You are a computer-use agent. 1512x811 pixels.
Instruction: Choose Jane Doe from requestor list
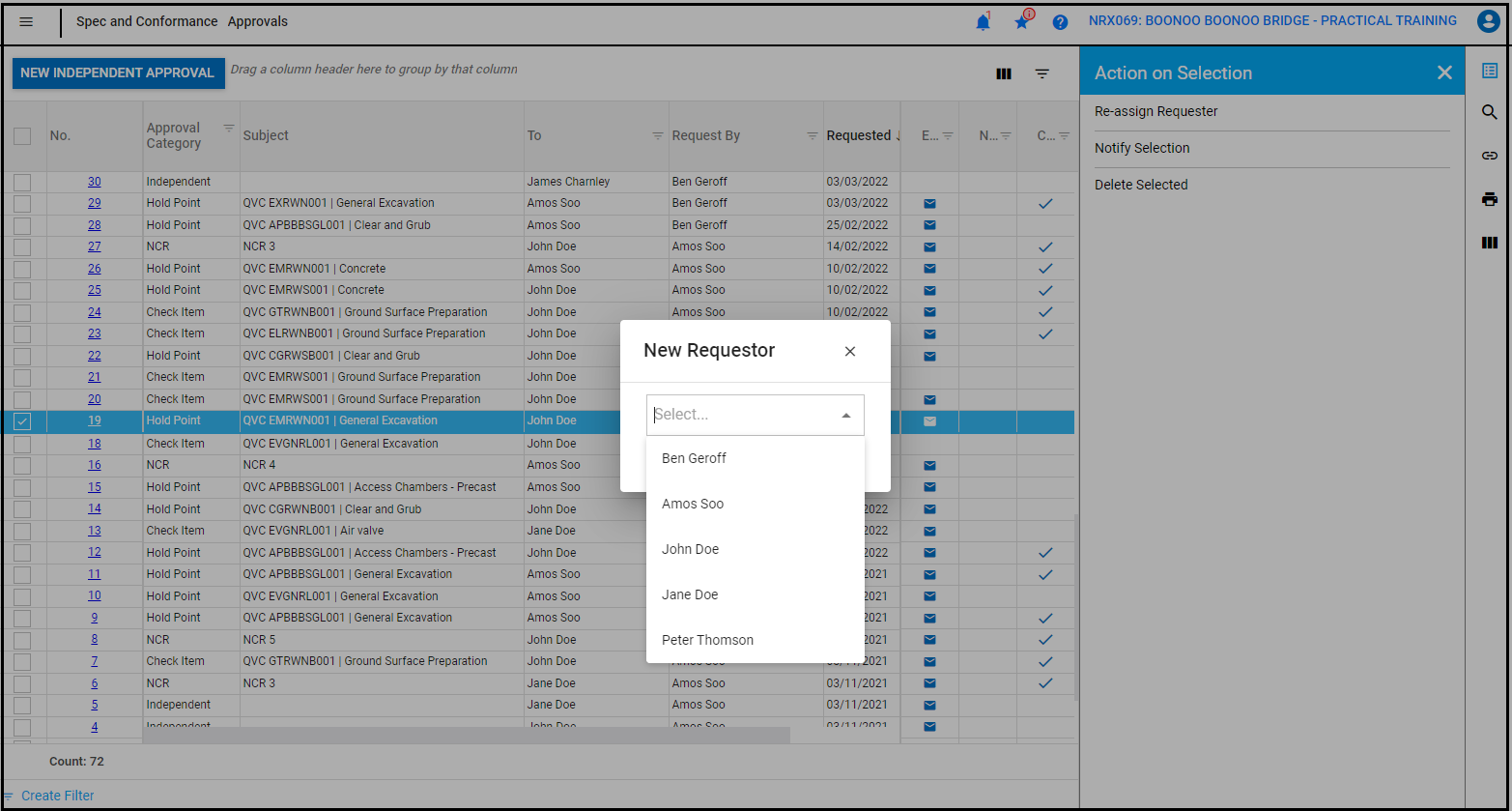coord(756,594)
